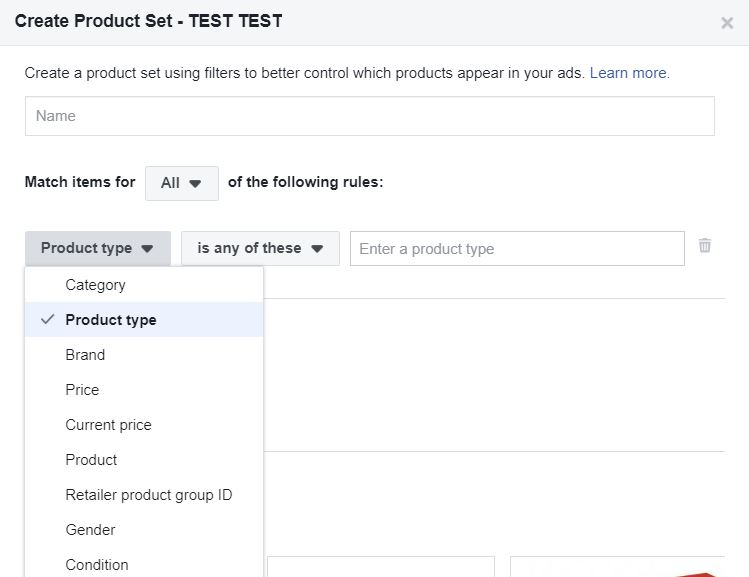
Task: Choose the checked Product type option
Action: (x=110, y=320)
